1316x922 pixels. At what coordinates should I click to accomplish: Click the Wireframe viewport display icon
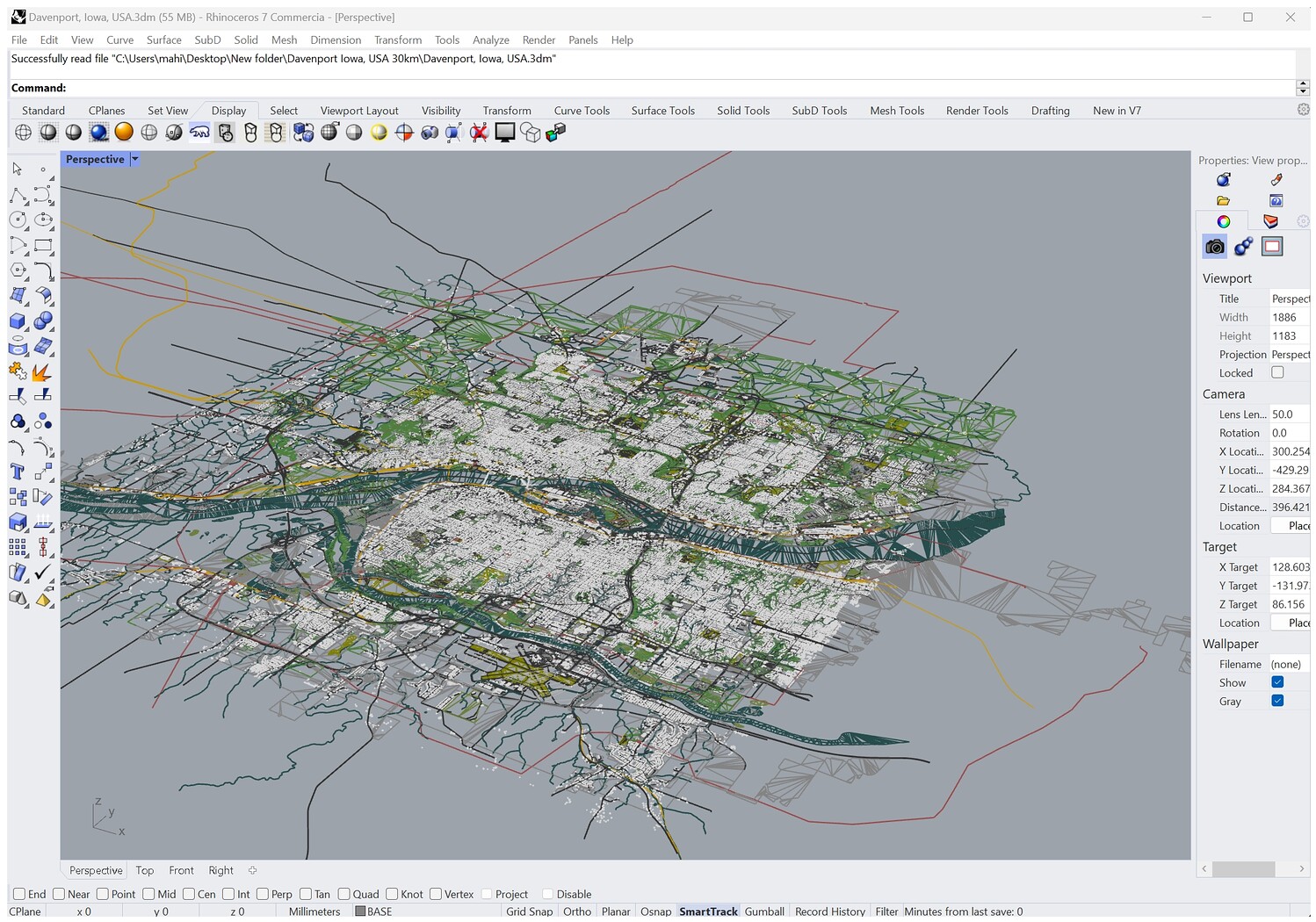24,133
